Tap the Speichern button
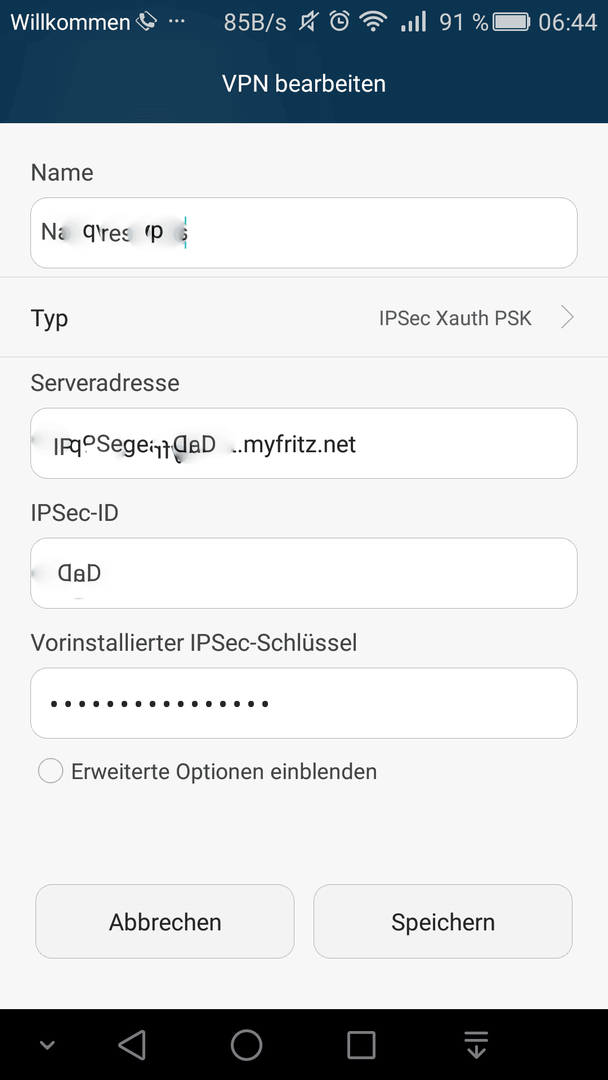Image resolution: width=608 pixels, height=1080 pixels. coord(443,922)
